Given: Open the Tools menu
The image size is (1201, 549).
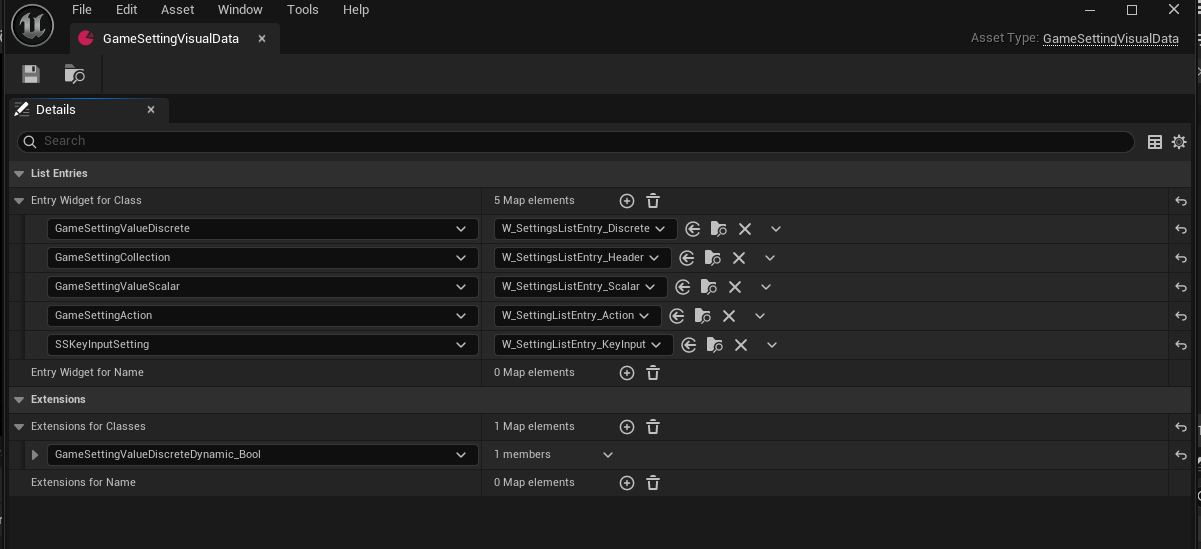Looking at the screenshot, I should pyautogui.click(x=302, y=10).
